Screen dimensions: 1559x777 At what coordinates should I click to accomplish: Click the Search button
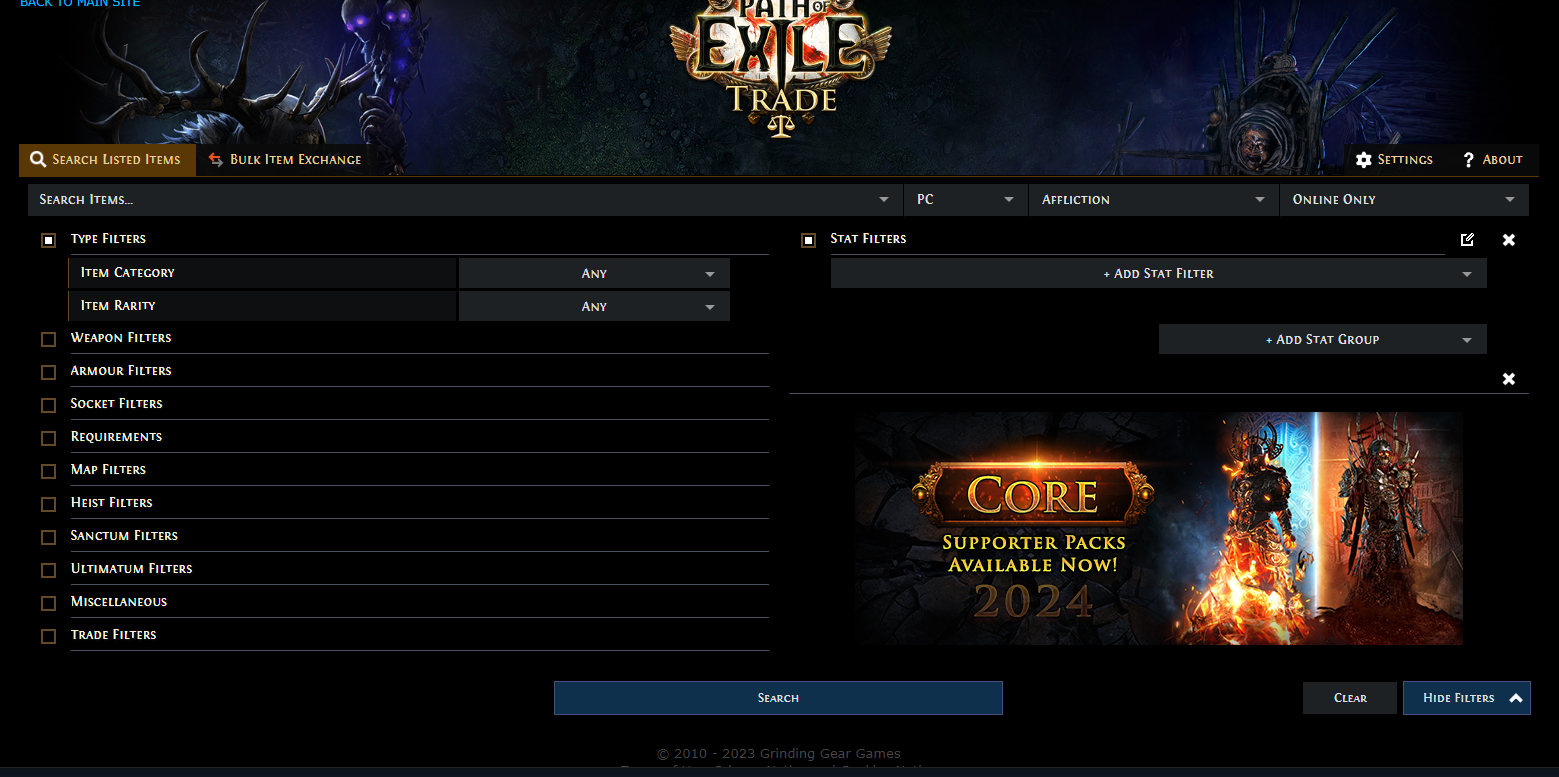click(778, 698)
